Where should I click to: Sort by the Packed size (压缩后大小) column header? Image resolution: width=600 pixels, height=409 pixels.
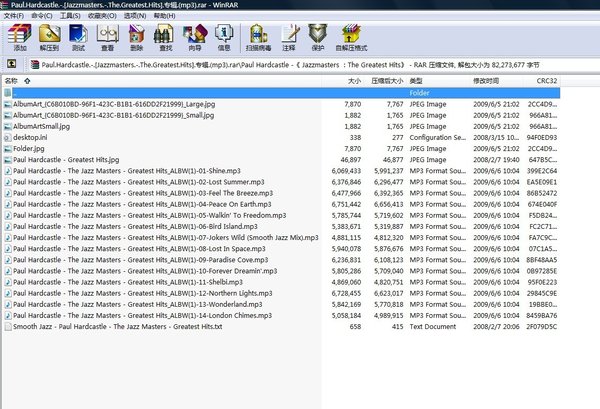pos(385,81)
